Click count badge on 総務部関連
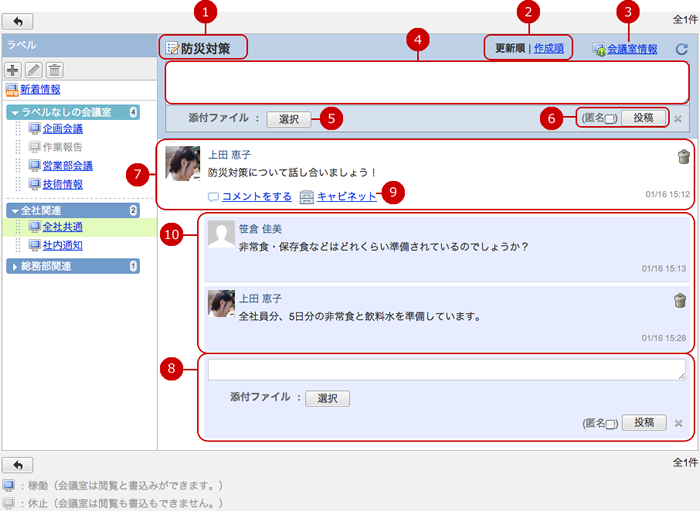Viewport: 700px width, 511px height. (133, 266)
